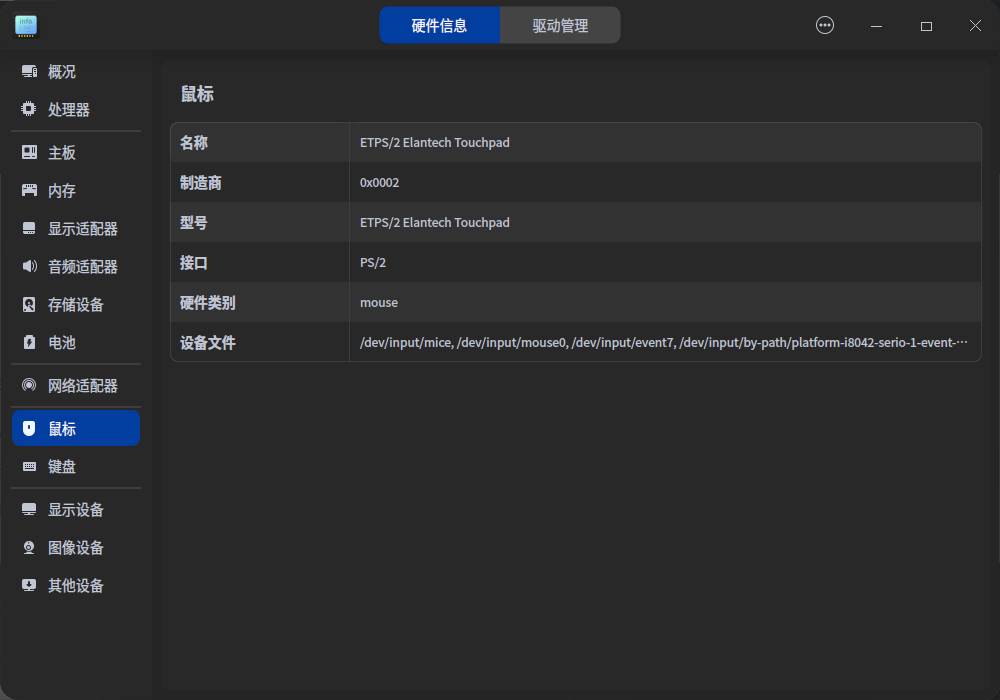Click the 接口 row label

pos(194,263)
